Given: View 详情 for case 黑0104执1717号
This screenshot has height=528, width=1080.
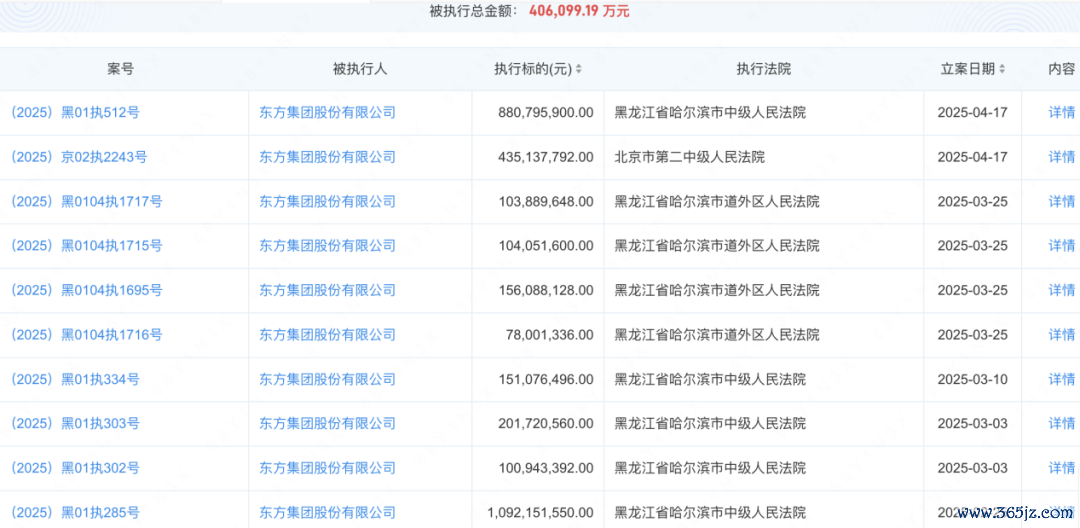Looking at the screenshot, I should tap(1061, 202).
